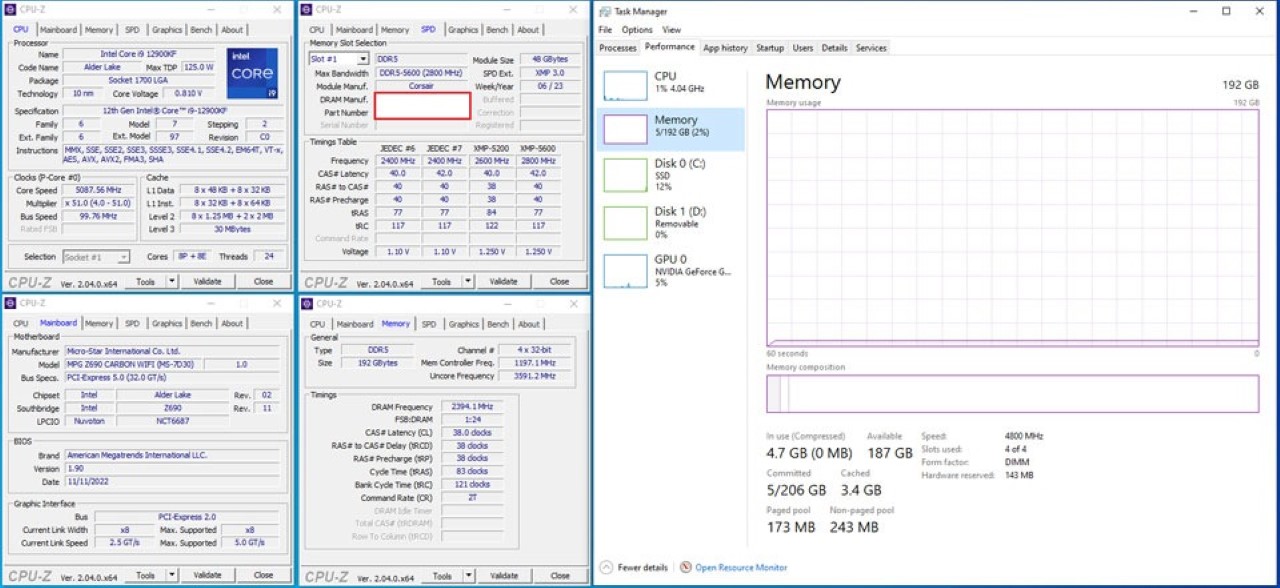Click the red-highlighted DRAM Manuf. field

pyautogui.click(x=422, y=103)
